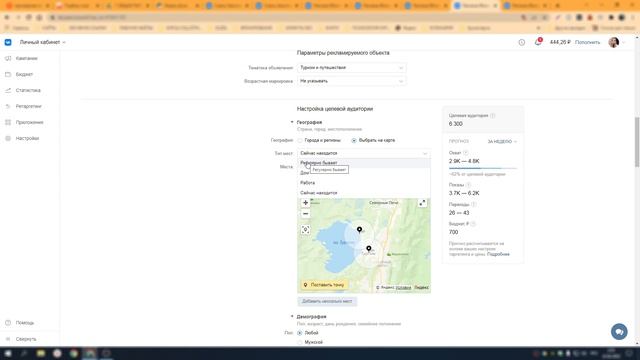This screenshot has width=640, height=360.
Task: Zoom out on the map
Action: click(x=305, y=214)
